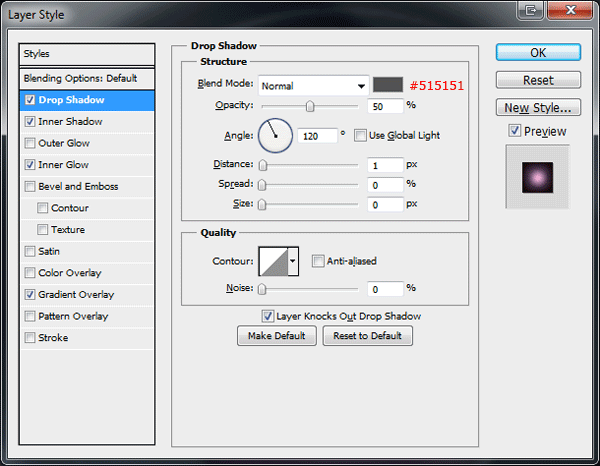The height and width of the screenshot is (466, 600).
Task: Toggle the Inner Shadow checkbox
Action: pyautogui.click(x=30, y=122)
